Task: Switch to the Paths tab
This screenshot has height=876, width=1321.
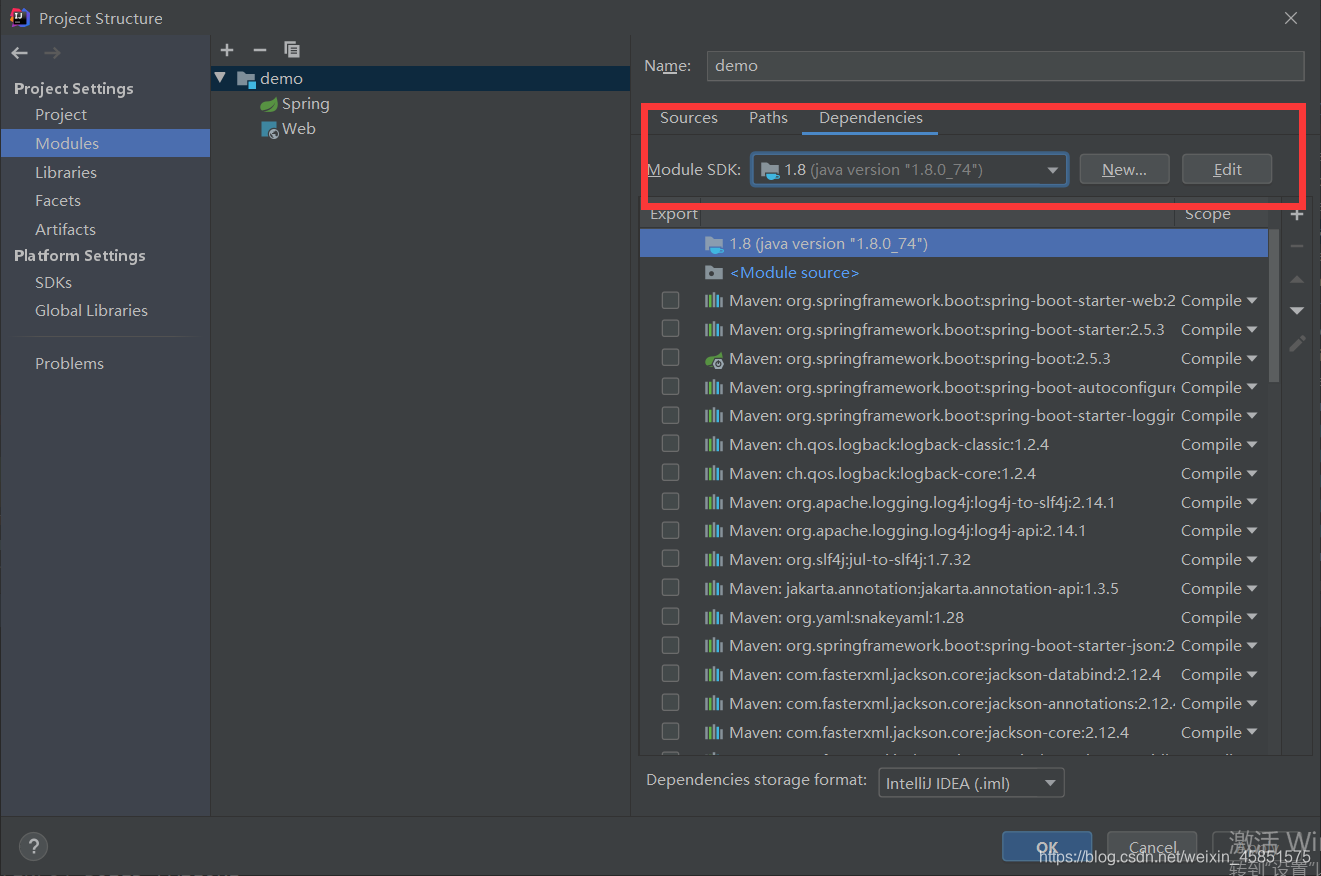Action: [768, 118]
